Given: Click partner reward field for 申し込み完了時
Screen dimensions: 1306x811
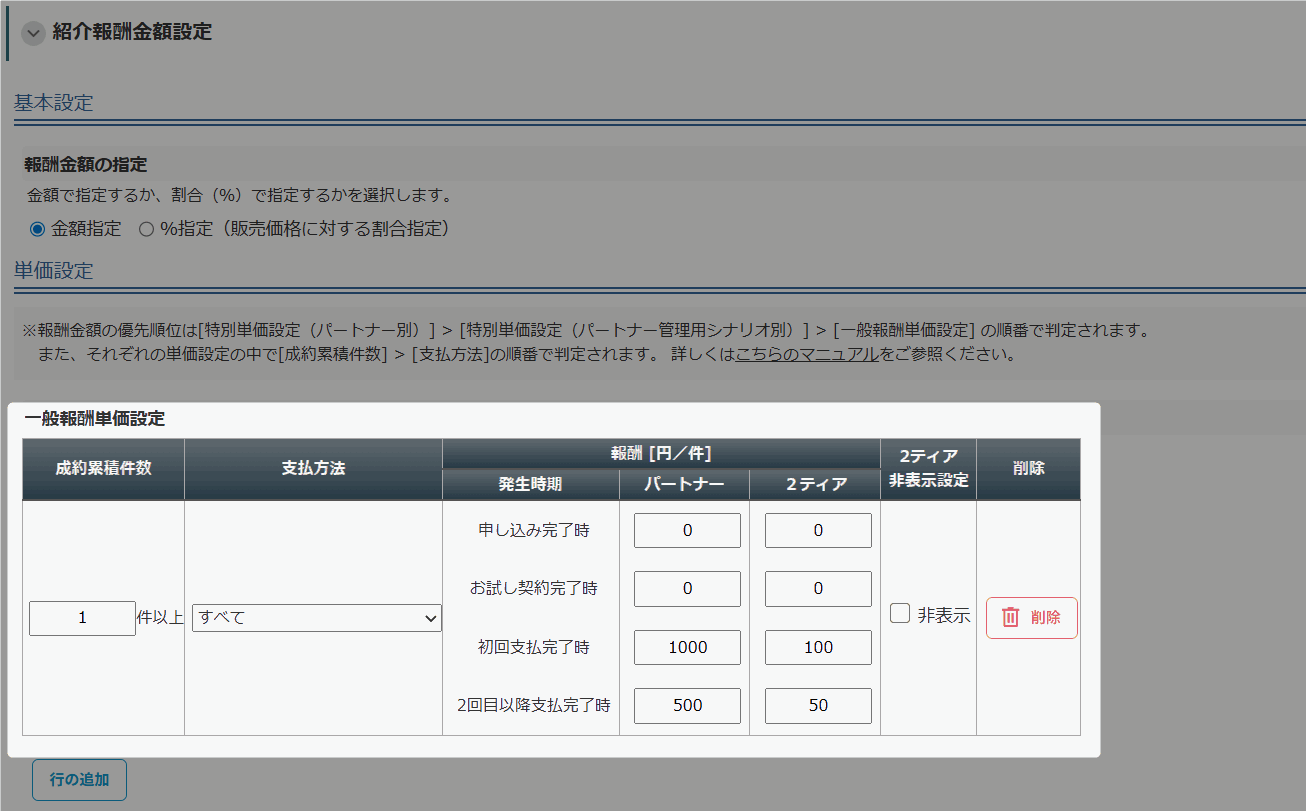Looking at the screenshot, I should coord(687,531).
